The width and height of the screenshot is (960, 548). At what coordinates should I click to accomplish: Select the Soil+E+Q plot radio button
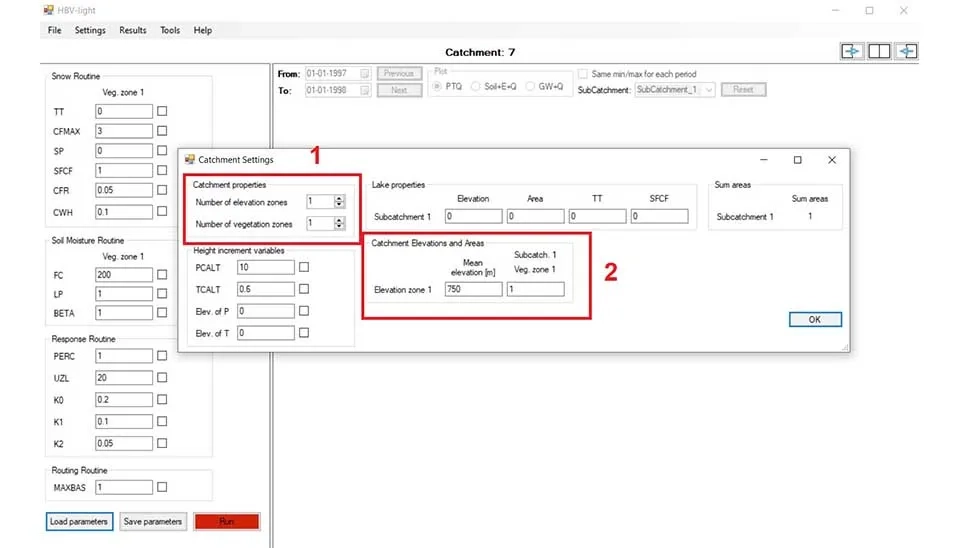coord(476,89)
